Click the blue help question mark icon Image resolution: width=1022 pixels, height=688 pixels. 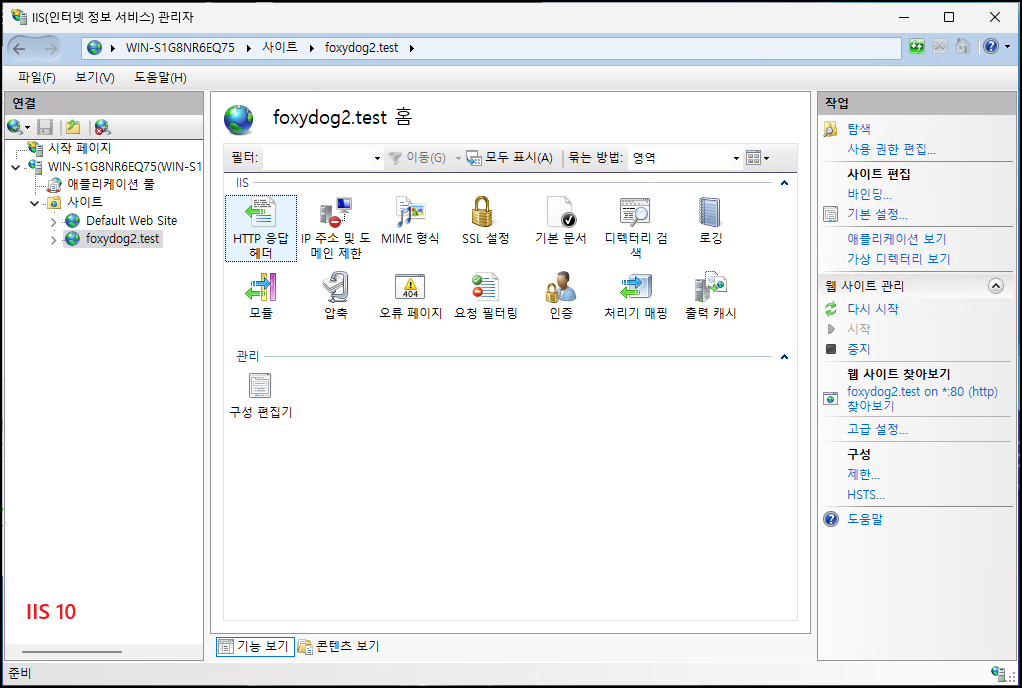991,46
